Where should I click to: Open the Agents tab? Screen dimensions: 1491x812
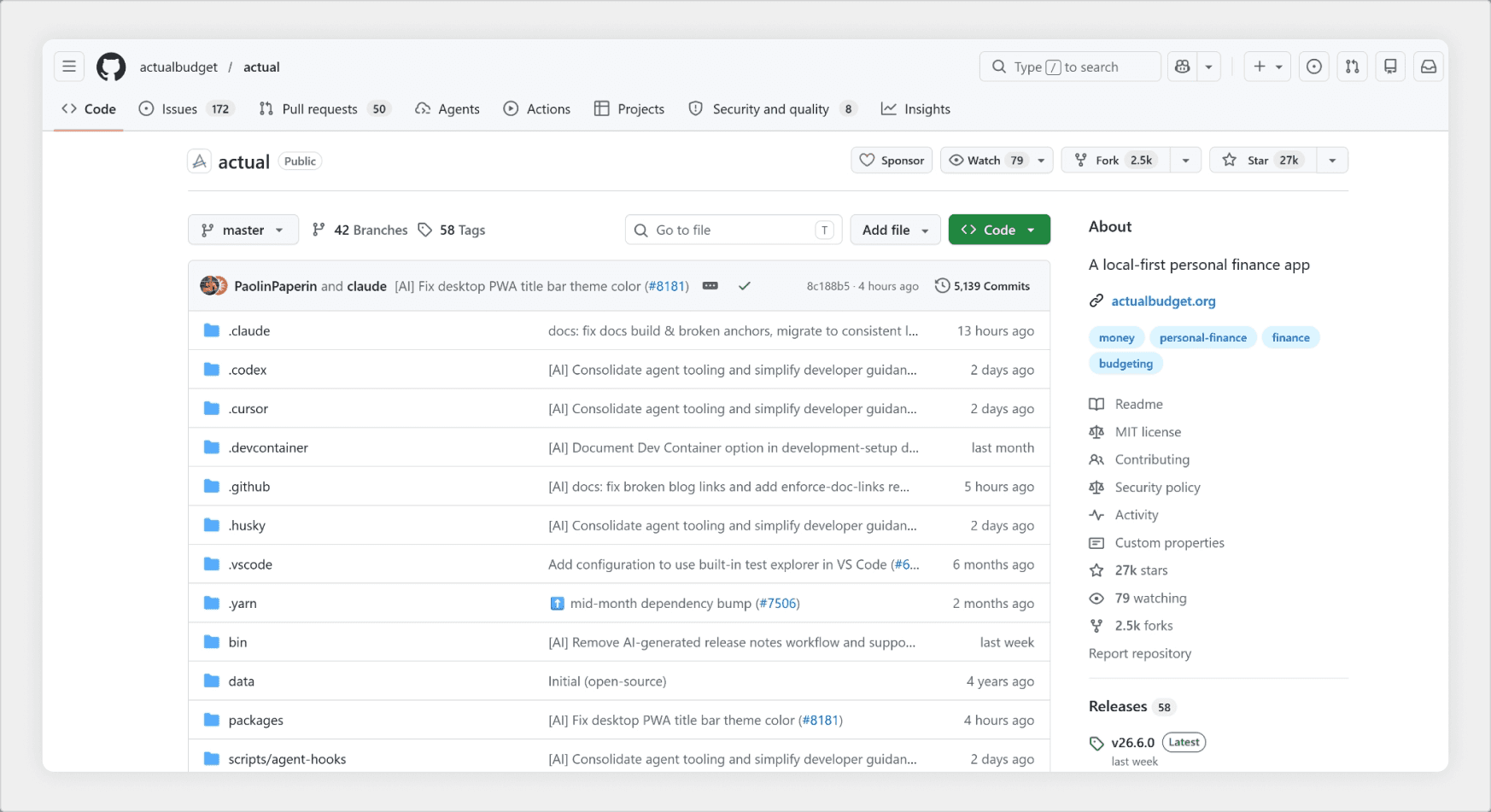(447, 109)
